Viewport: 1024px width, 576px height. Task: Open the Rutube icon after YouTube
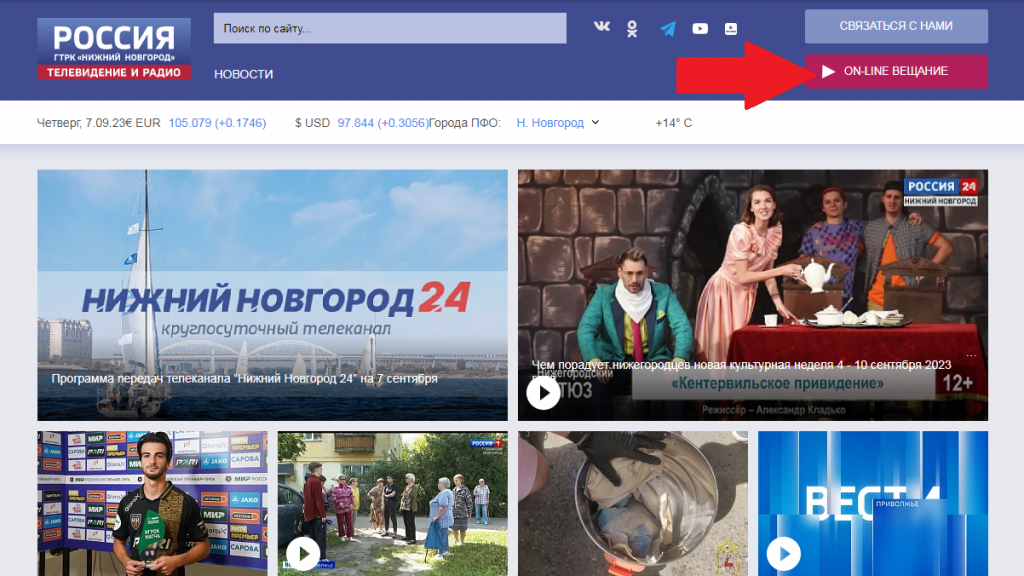click(731, 29)
